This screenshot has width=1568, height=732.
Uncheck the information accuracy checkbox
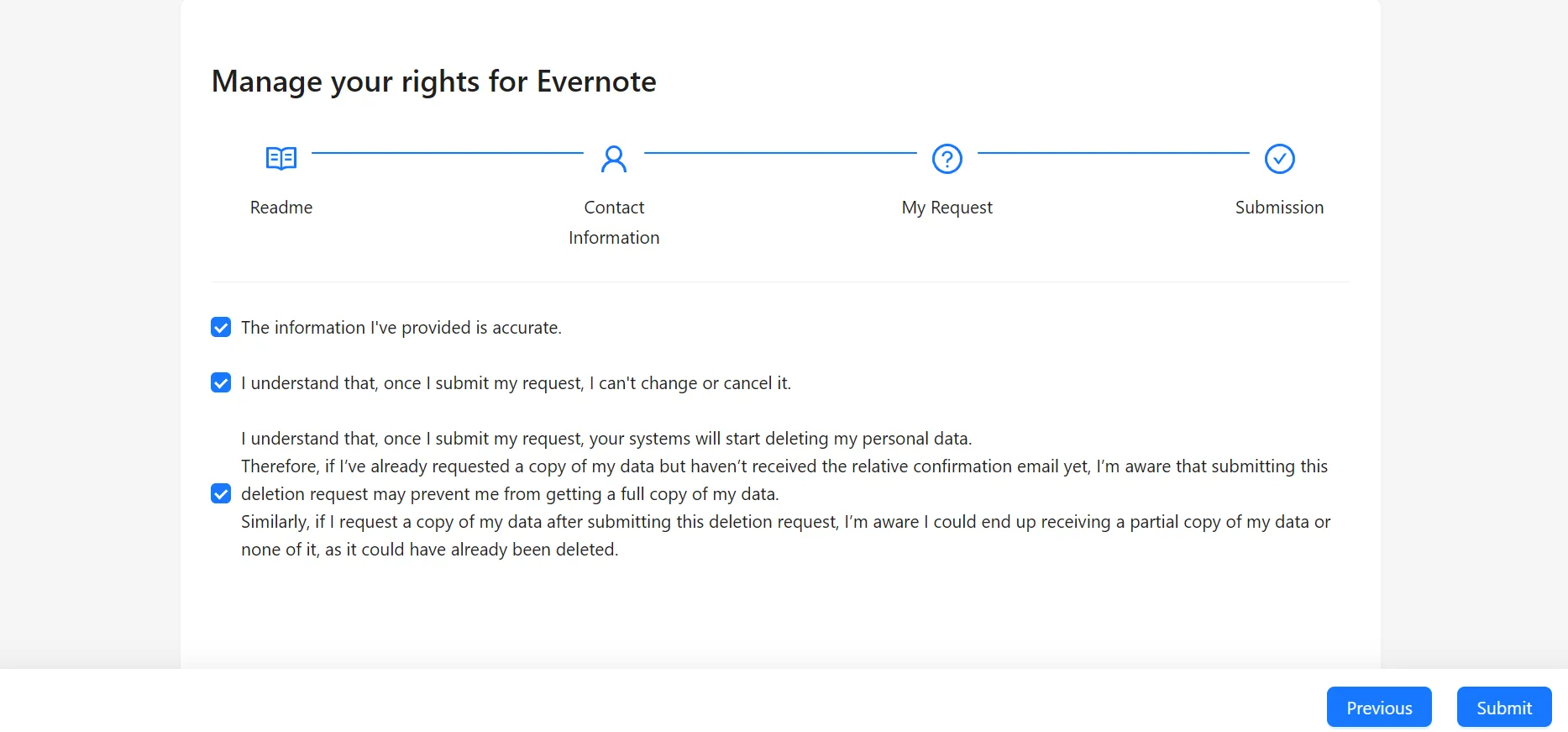coord(220,327)
